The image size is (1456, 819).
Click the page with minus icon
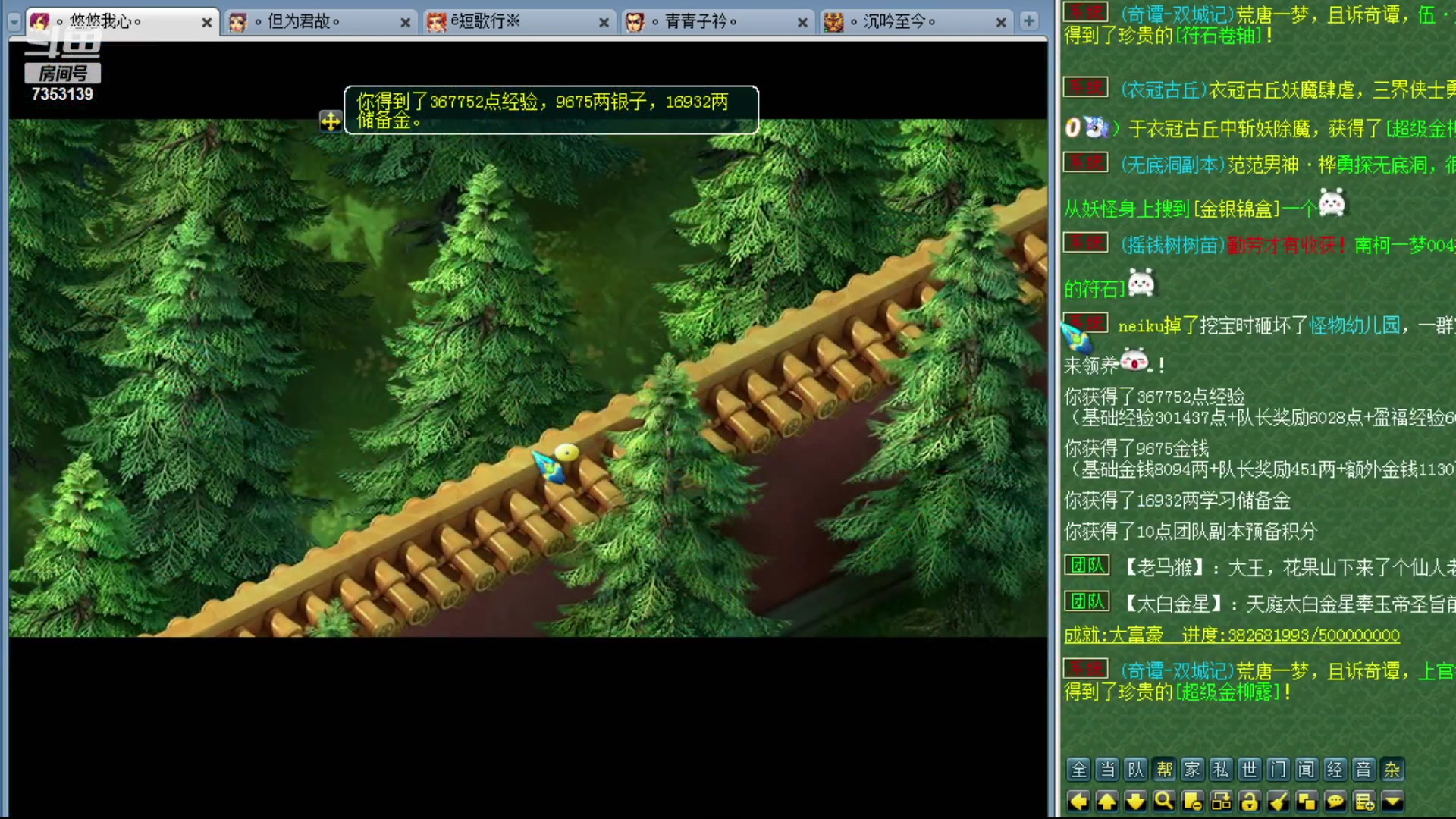[1193, 802]
